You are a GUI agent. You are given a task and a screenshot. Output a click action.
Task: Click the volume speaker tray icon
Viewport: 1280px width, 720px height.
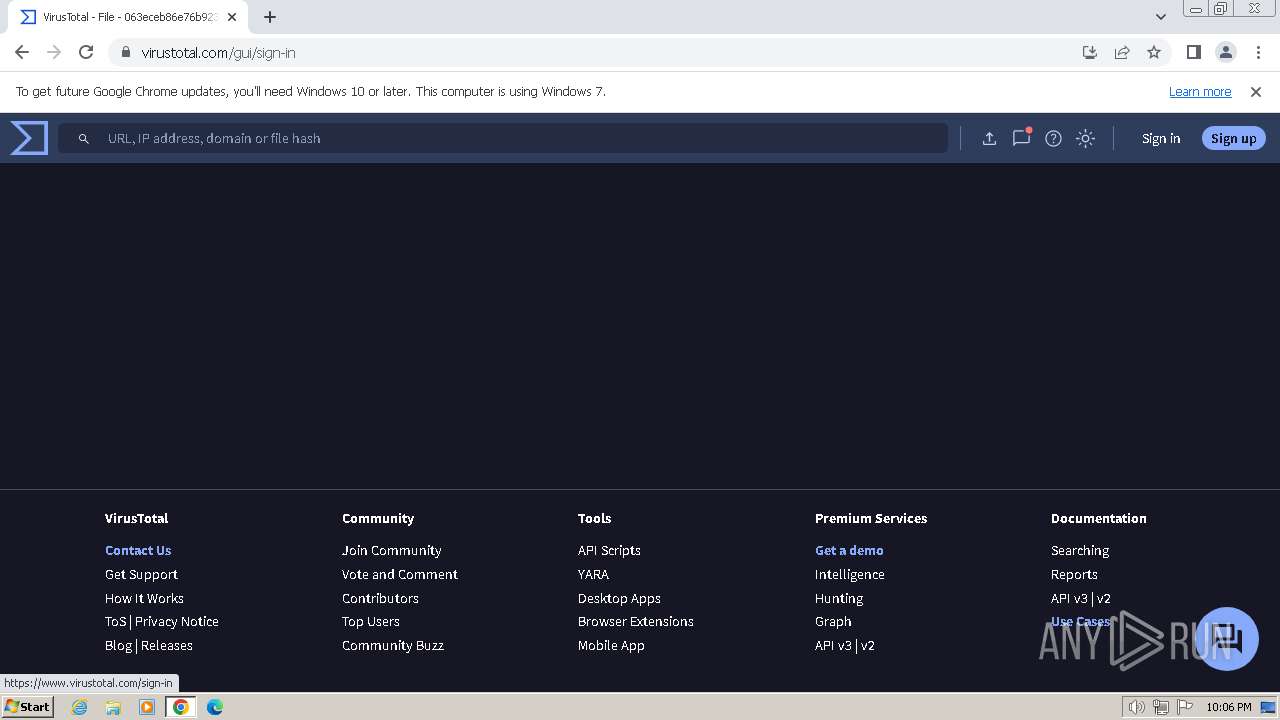1137,707
